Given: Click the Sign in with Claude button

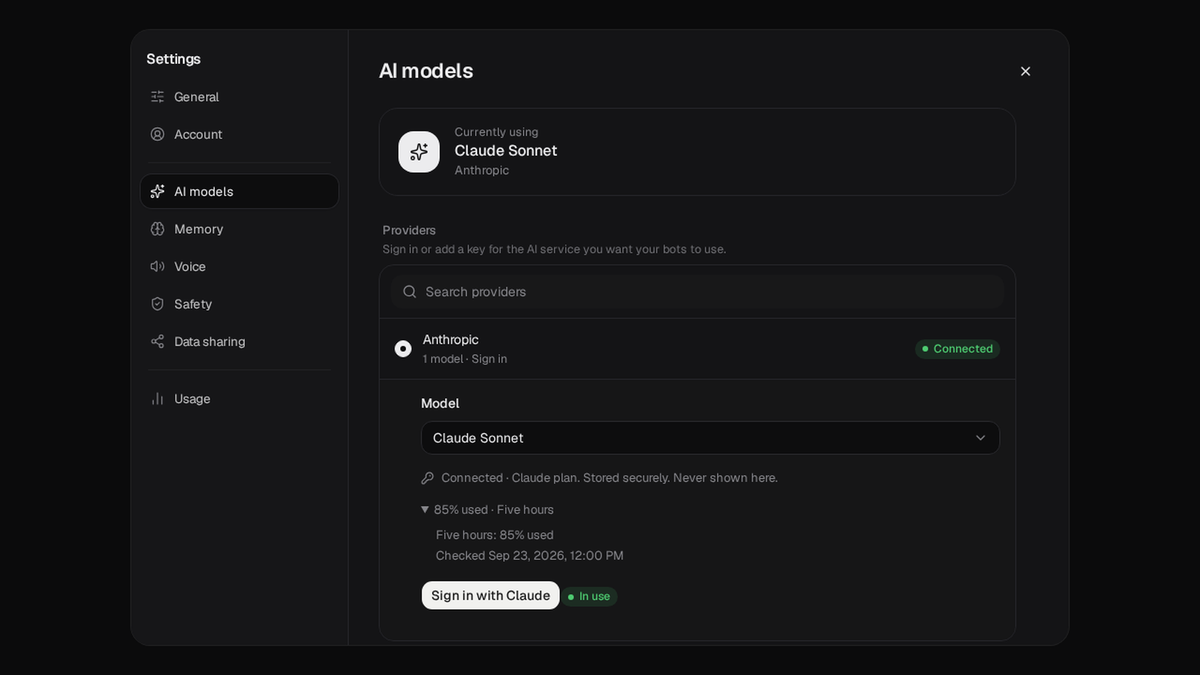Looking at the screenshot, I should tap(490, 596).
